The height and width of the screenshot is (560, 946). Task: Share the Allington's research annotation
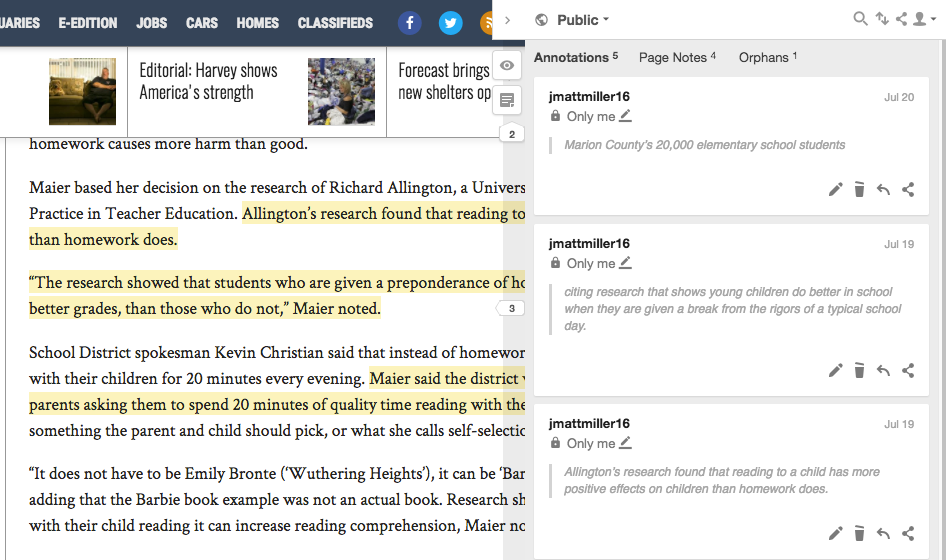(908, 533)
